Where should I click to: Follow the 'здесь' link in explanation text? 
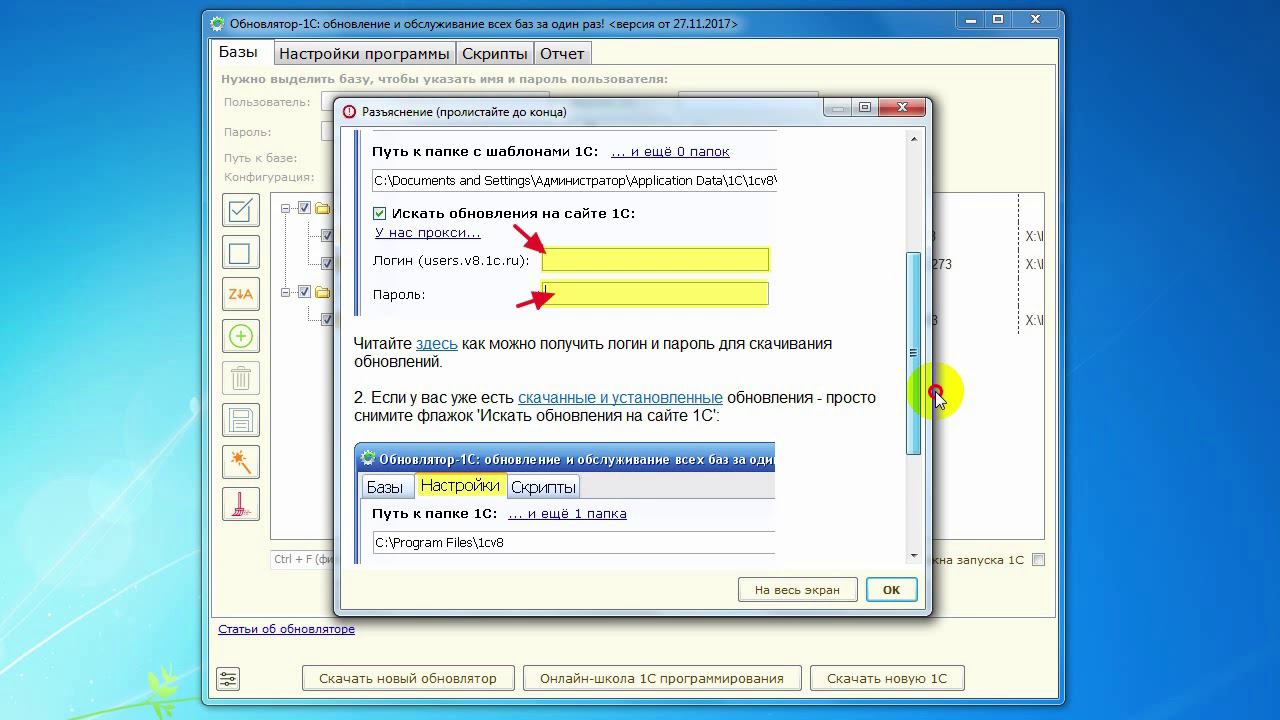tap(436, 344)
